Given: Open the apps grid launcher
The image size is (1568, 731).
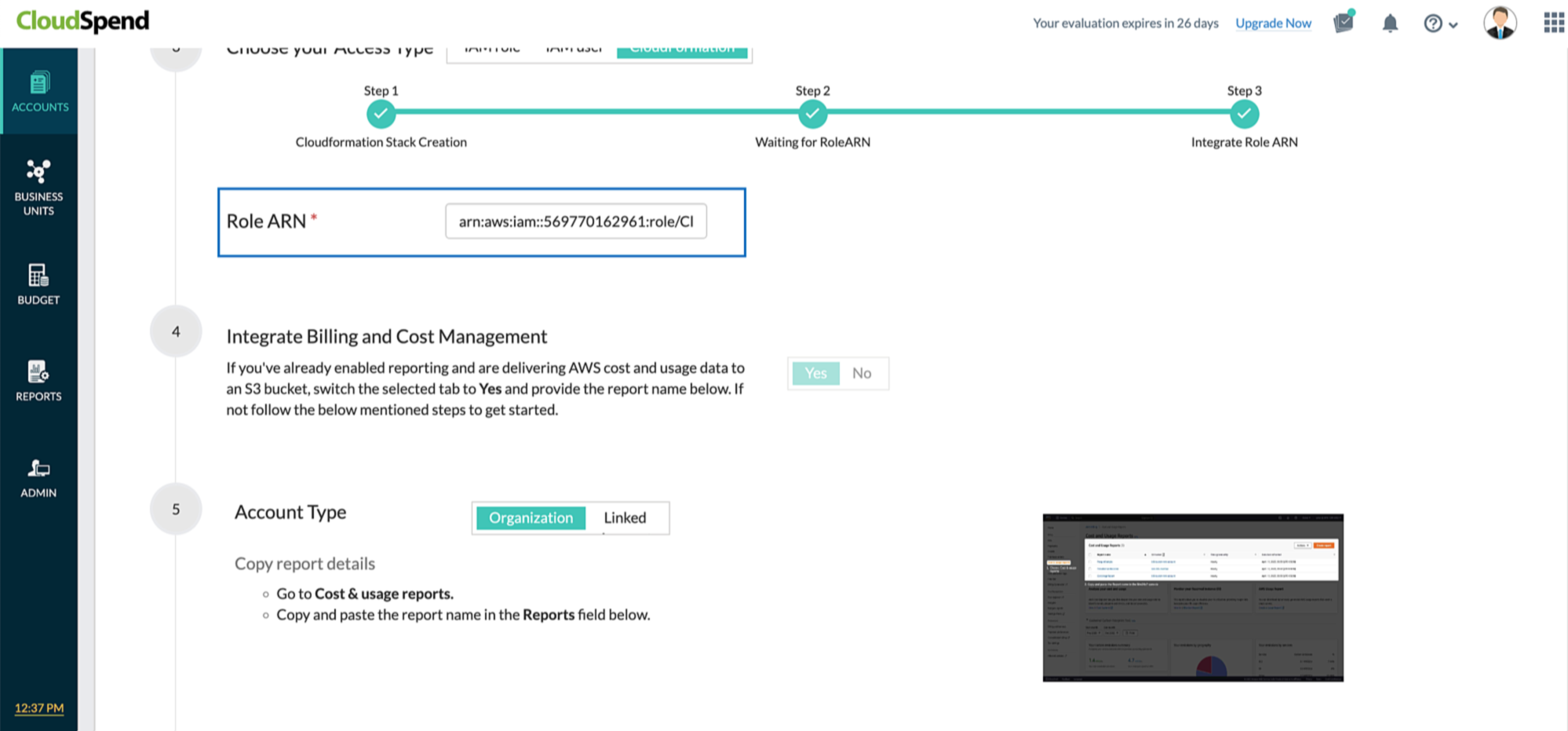Looking at the screenshot, I should 1554,23.
